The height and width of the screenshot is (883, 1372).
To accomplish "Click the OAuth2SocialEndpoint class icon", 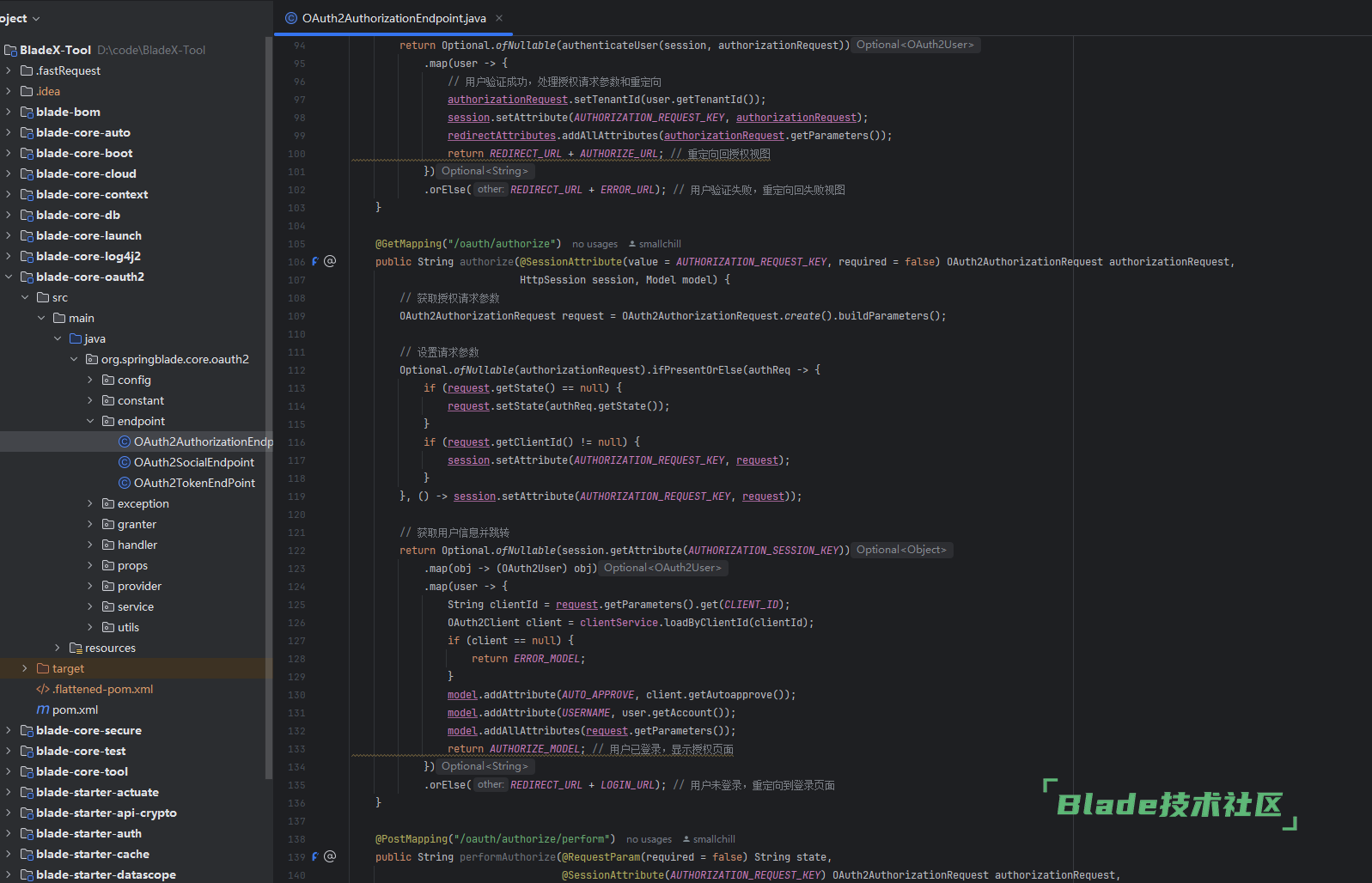I will [x=125, y=462].
